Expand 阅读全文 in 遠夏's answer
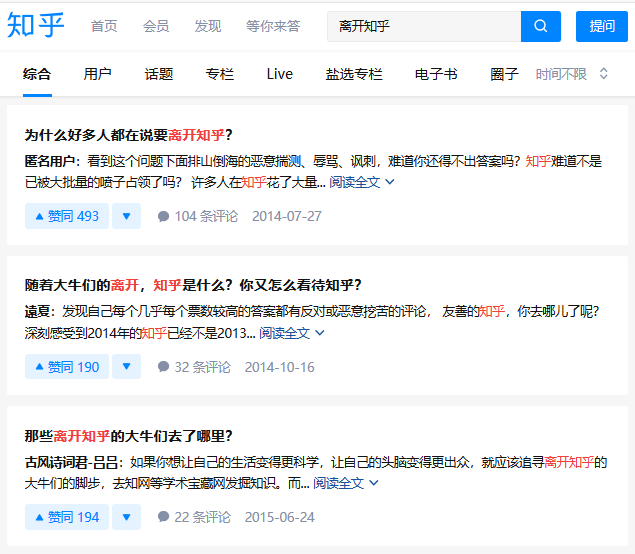The image size is (635, 554). (x=292, y=333)
